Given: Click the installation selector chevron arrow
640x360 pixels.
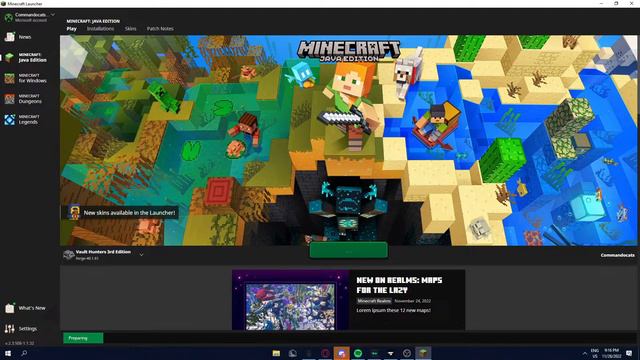Looking at the screenshot, I should click(141, 255).
